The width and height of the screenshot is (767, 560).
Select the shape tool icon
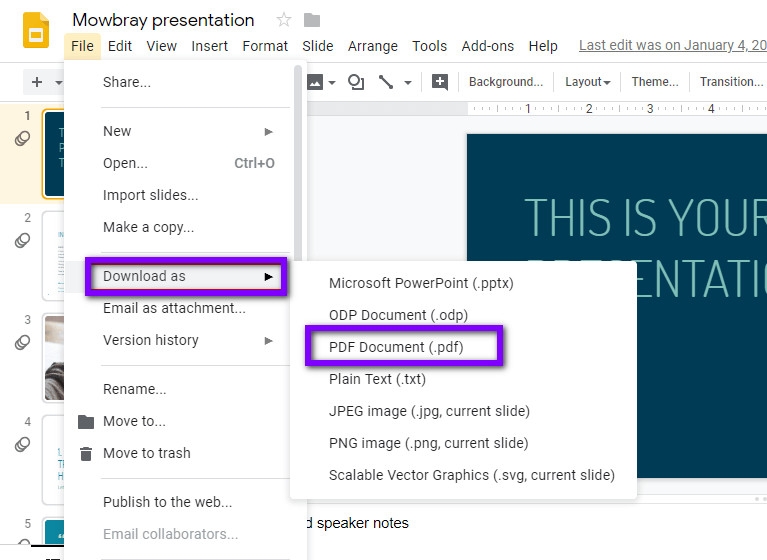coord(356,82)
